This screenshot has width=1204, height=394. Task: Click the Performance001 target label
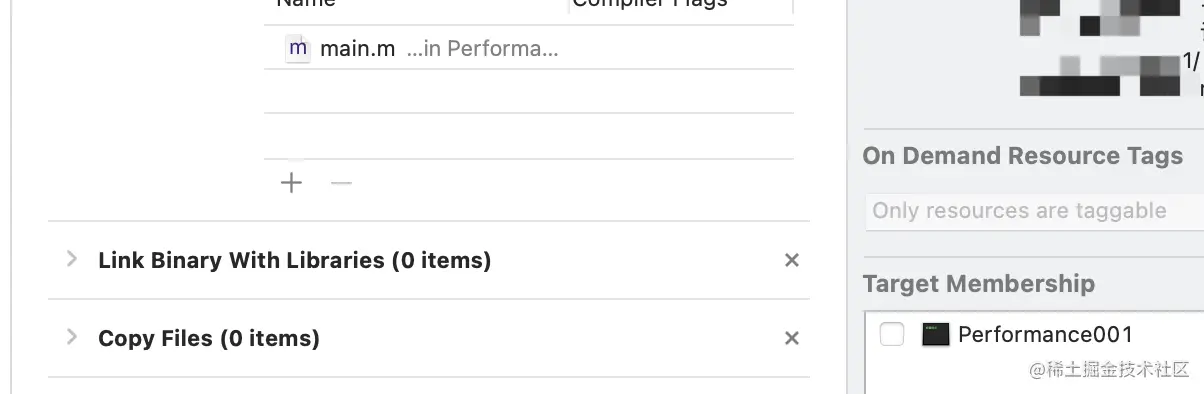(1045, 334)
